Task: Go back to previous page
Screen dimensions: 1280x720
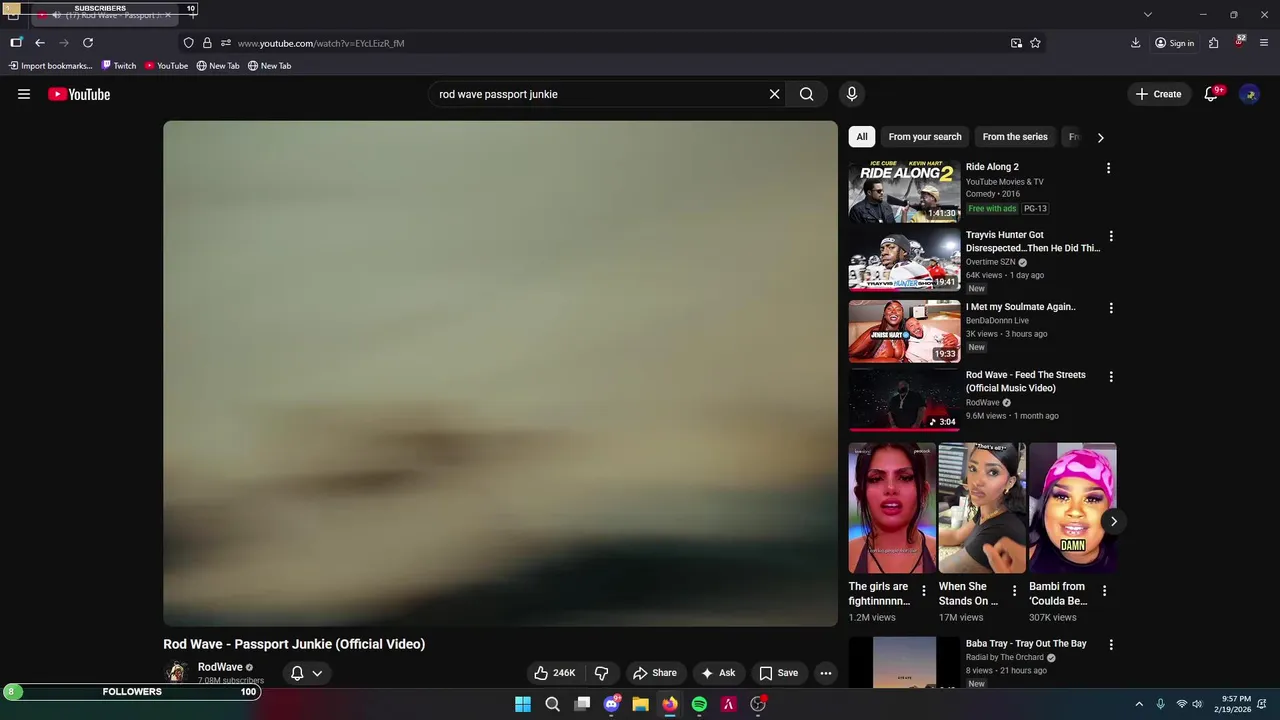Action: tap(40, 43)
